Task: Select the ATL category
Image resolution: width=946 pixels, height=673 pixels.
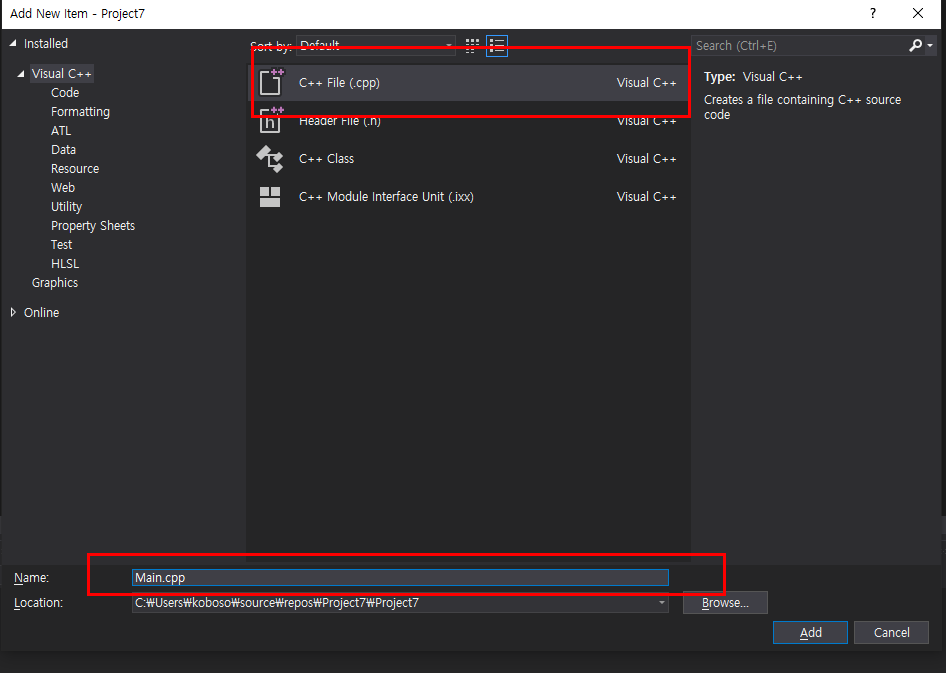Action: coord(61,130)
